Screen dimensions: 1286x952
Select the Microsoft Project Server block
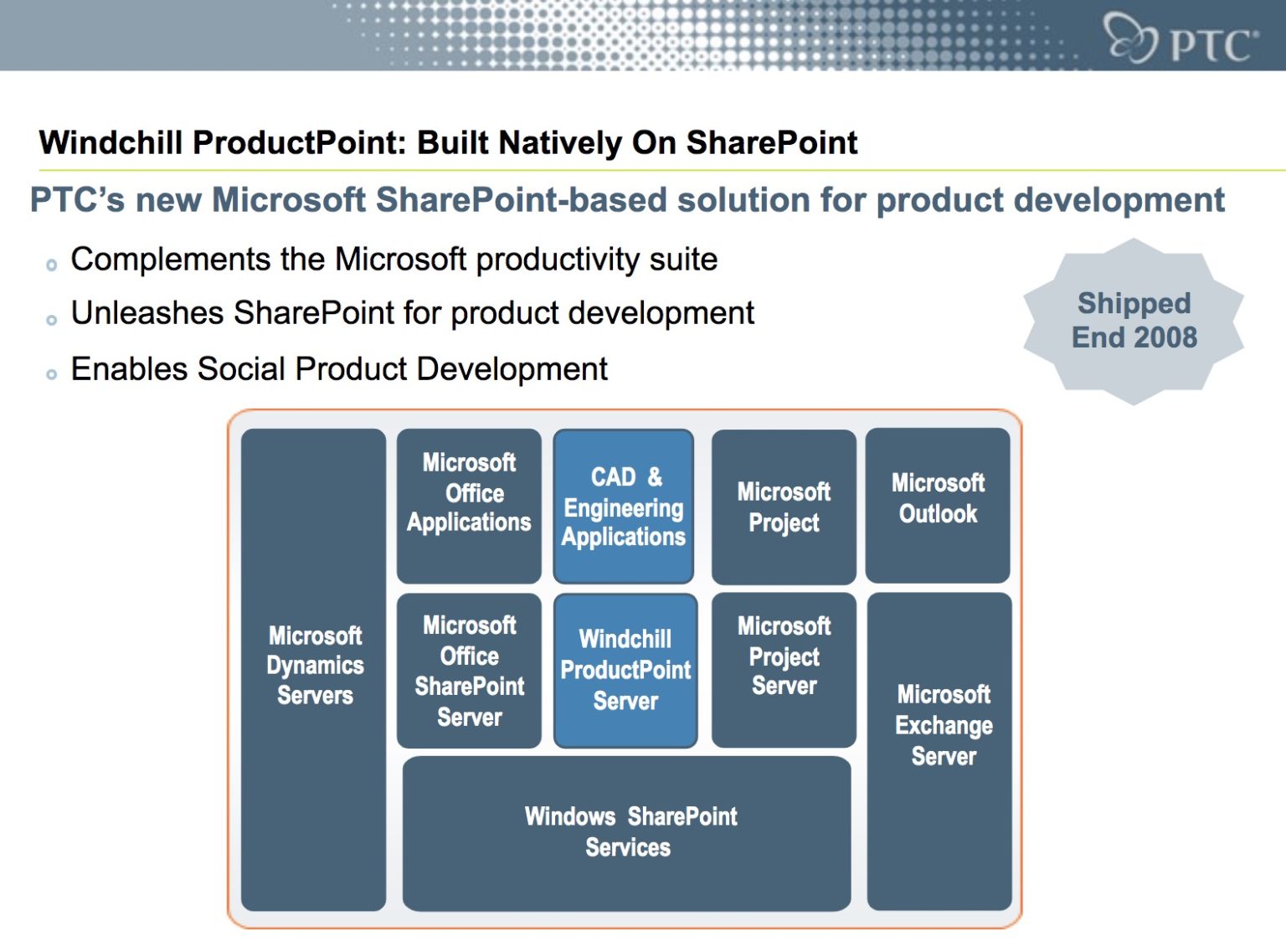(x=784, y=670)
